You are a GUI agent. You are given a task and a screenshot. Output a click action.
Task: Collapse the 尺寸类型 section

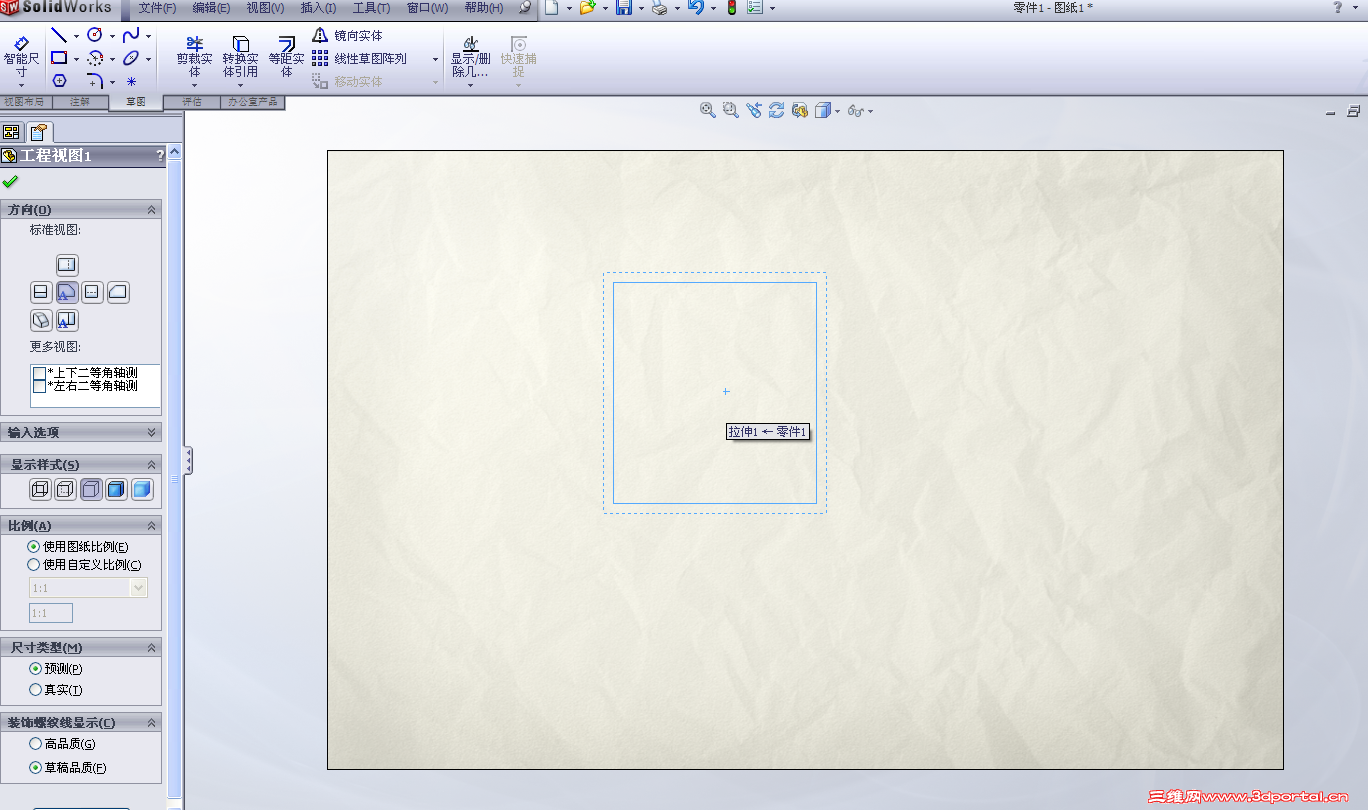coord(152,648)
